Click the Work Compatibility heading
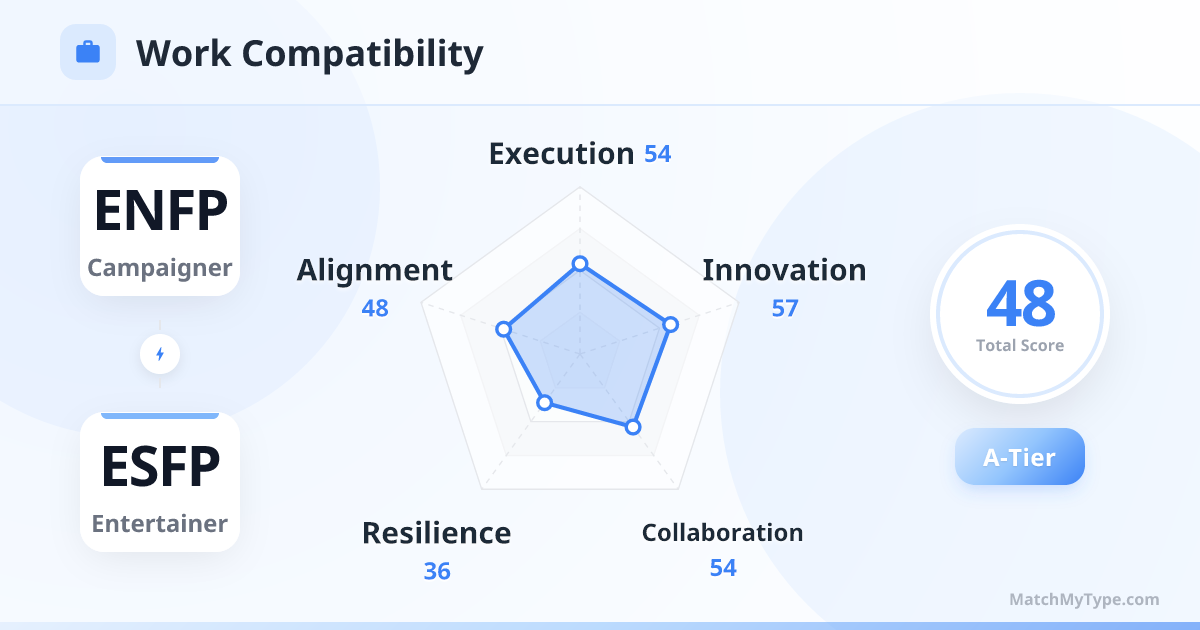1200x630 pixels. 309,53
